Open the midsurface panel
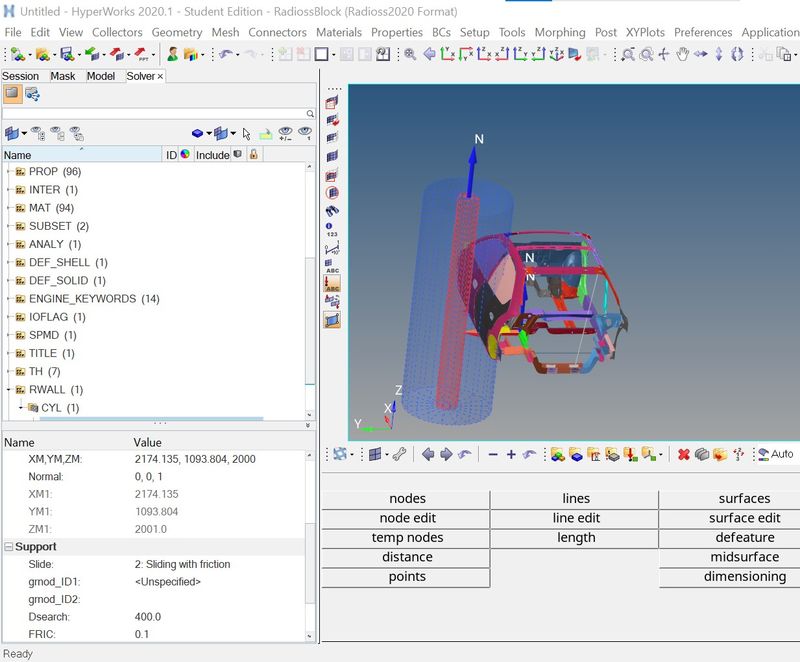800x662 pixels. (744, 557)
